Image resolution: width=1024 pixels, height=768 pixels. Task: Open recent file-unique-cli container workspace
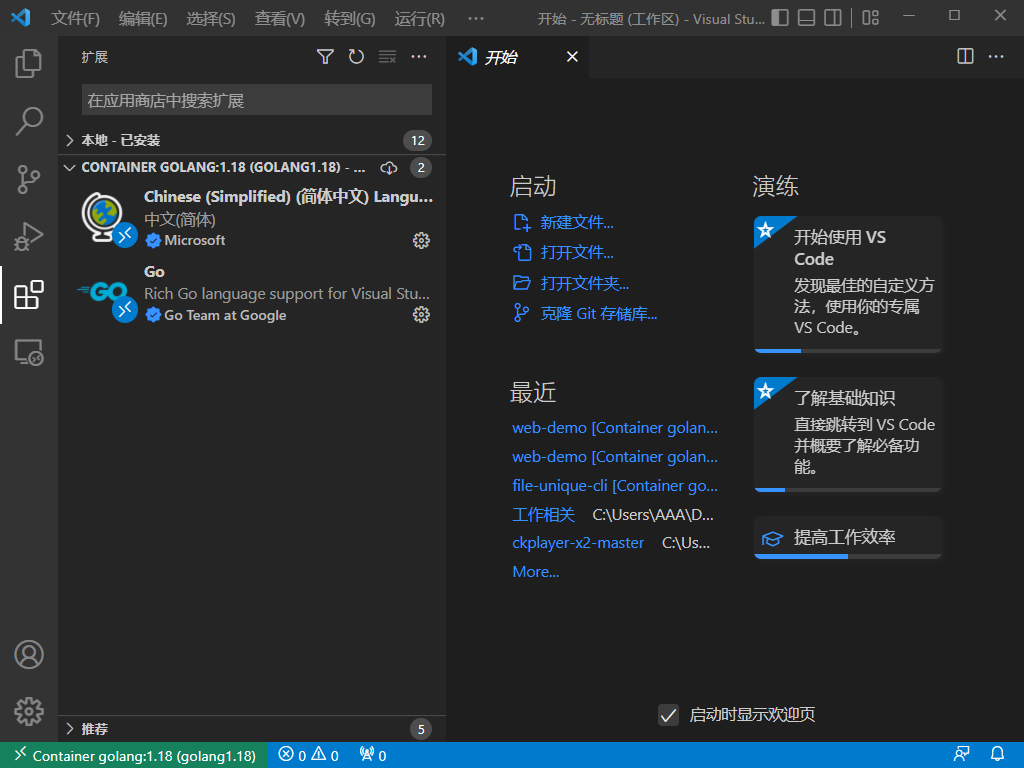615,486
